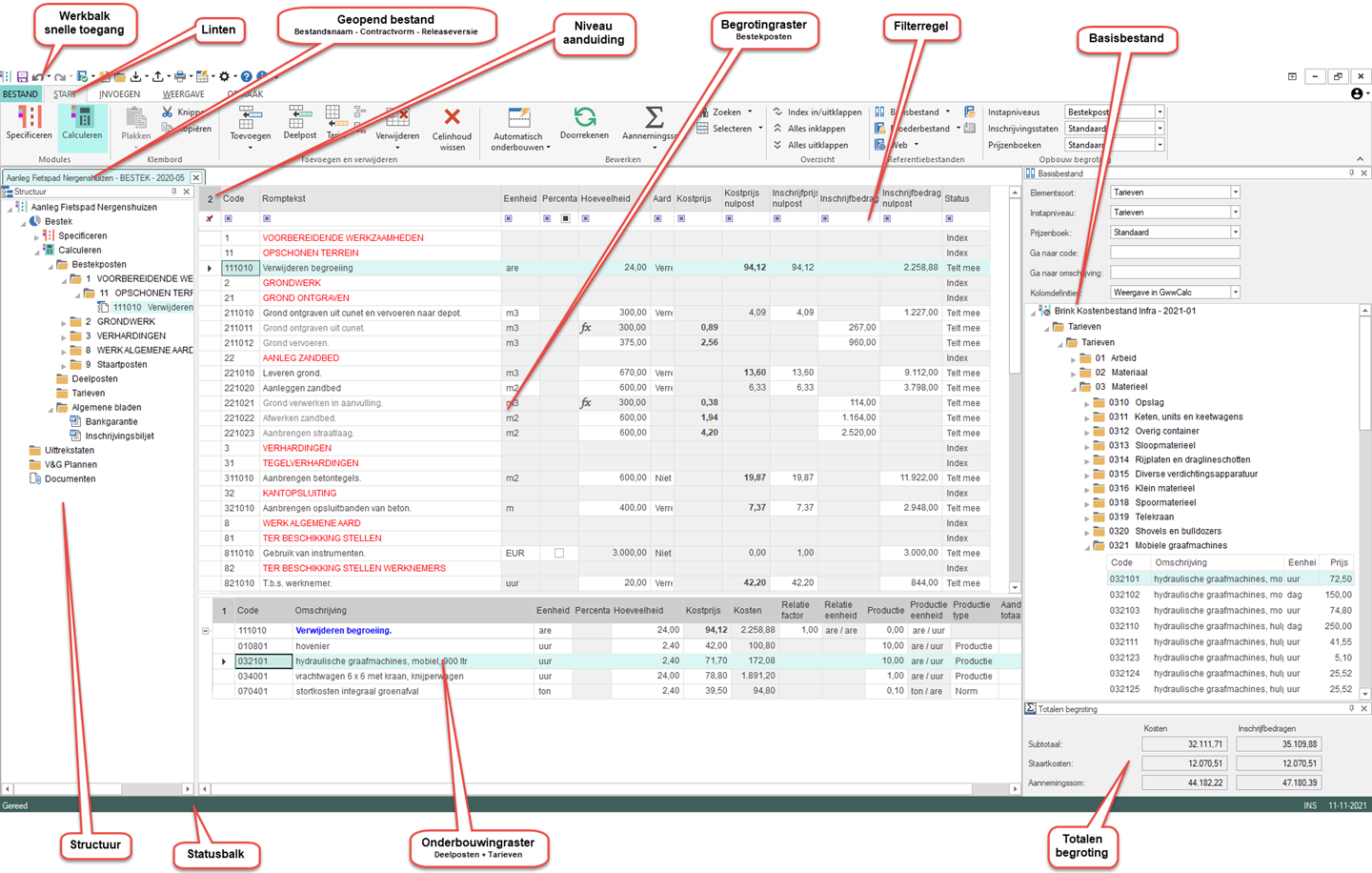Save using the quick-access disk icon

[22, 76]
